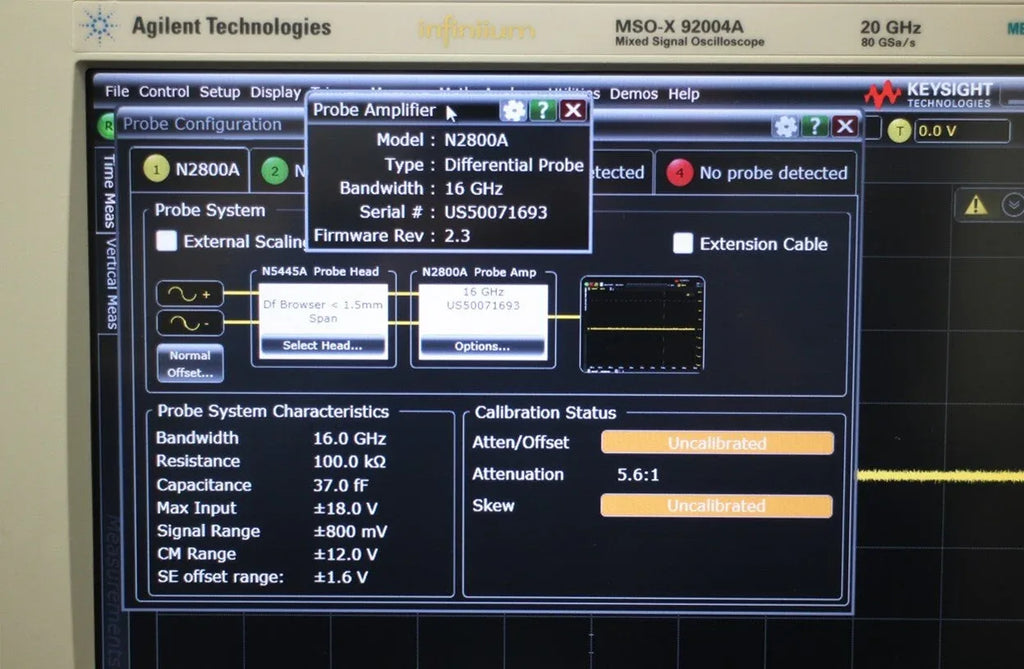Click Bandwidth 16.0 GHz value
The width and height of the screenshot is (1024, 669).
(349, 438)
